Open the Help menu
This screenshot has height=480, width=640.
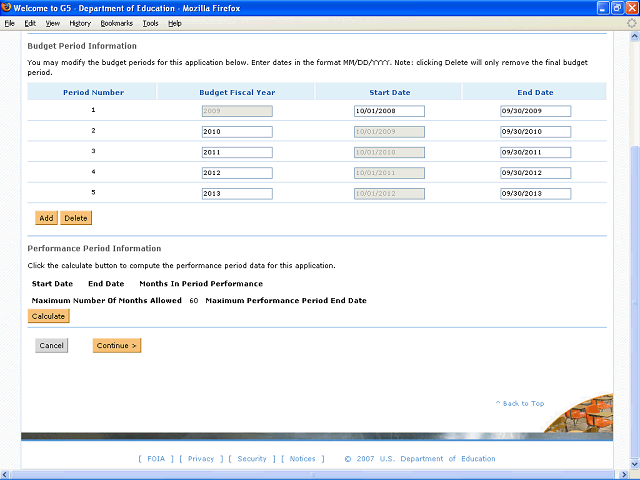175,24
